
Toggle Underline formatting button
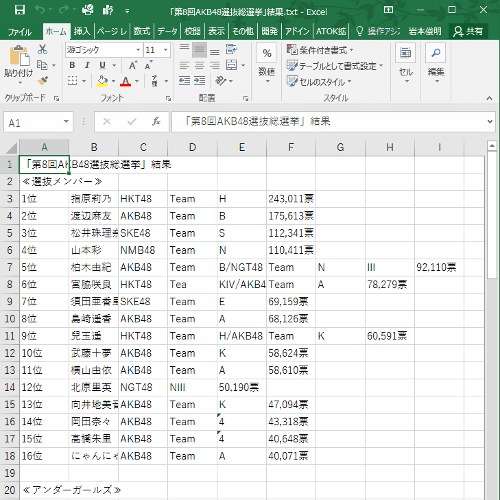[x=103, y=65]
